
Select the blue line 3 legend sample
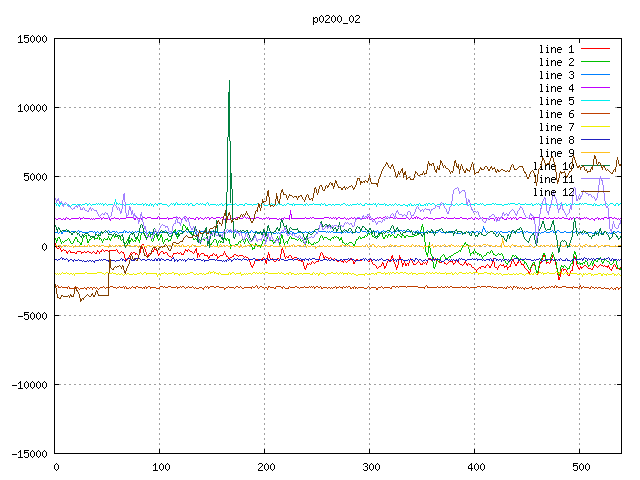pos(596,75)
